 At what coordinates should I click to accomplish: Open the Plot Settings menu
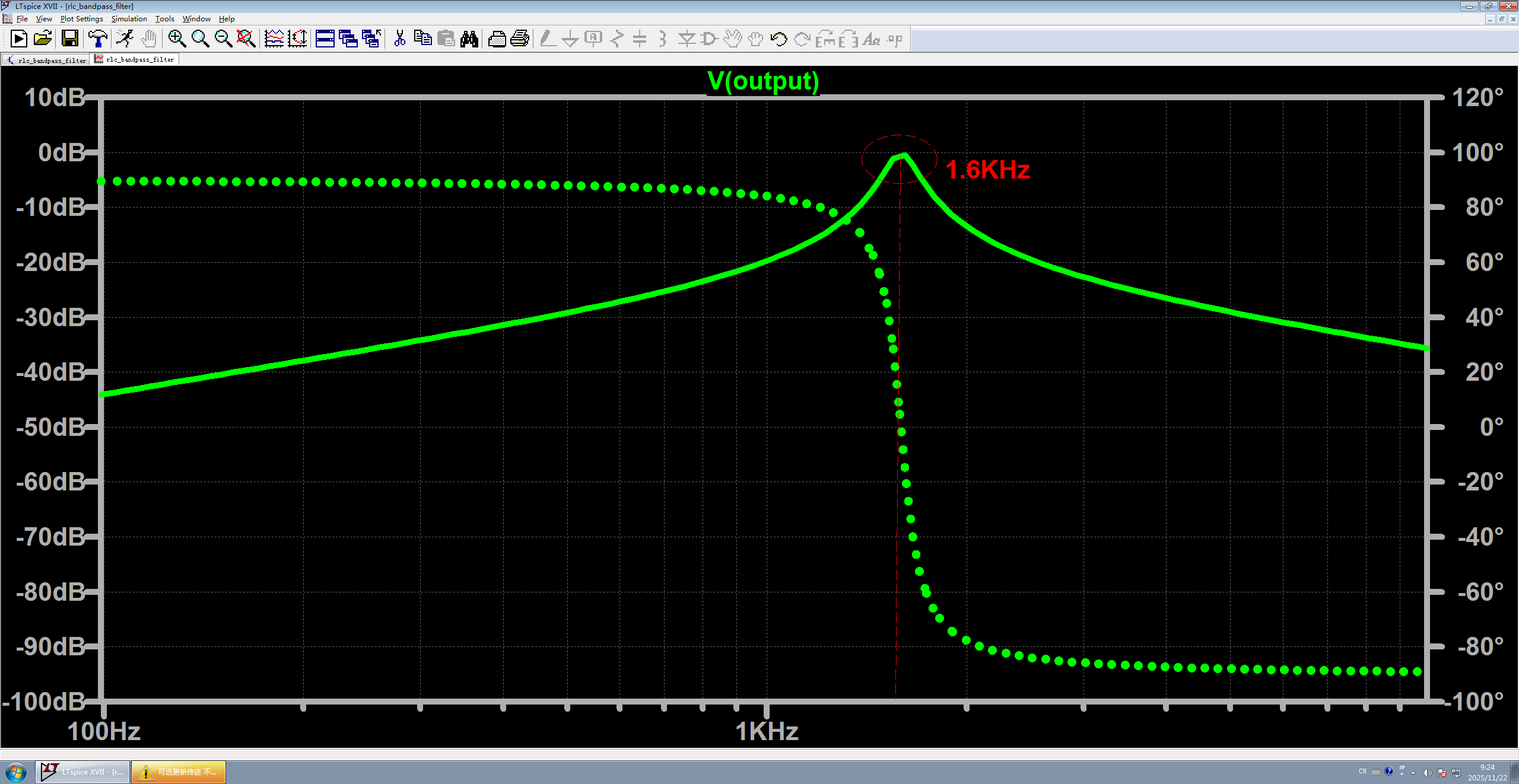pos(81,19)
